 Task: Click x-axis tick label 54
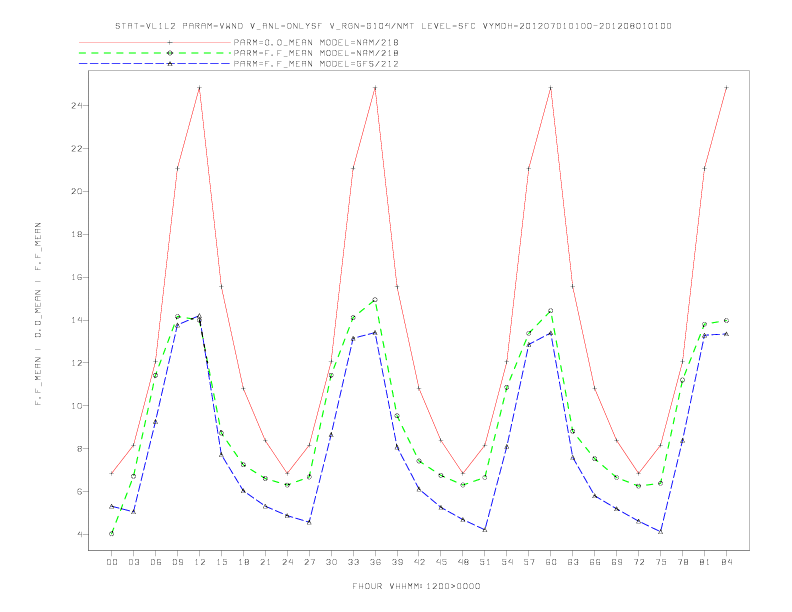click(x=507, y=562)
